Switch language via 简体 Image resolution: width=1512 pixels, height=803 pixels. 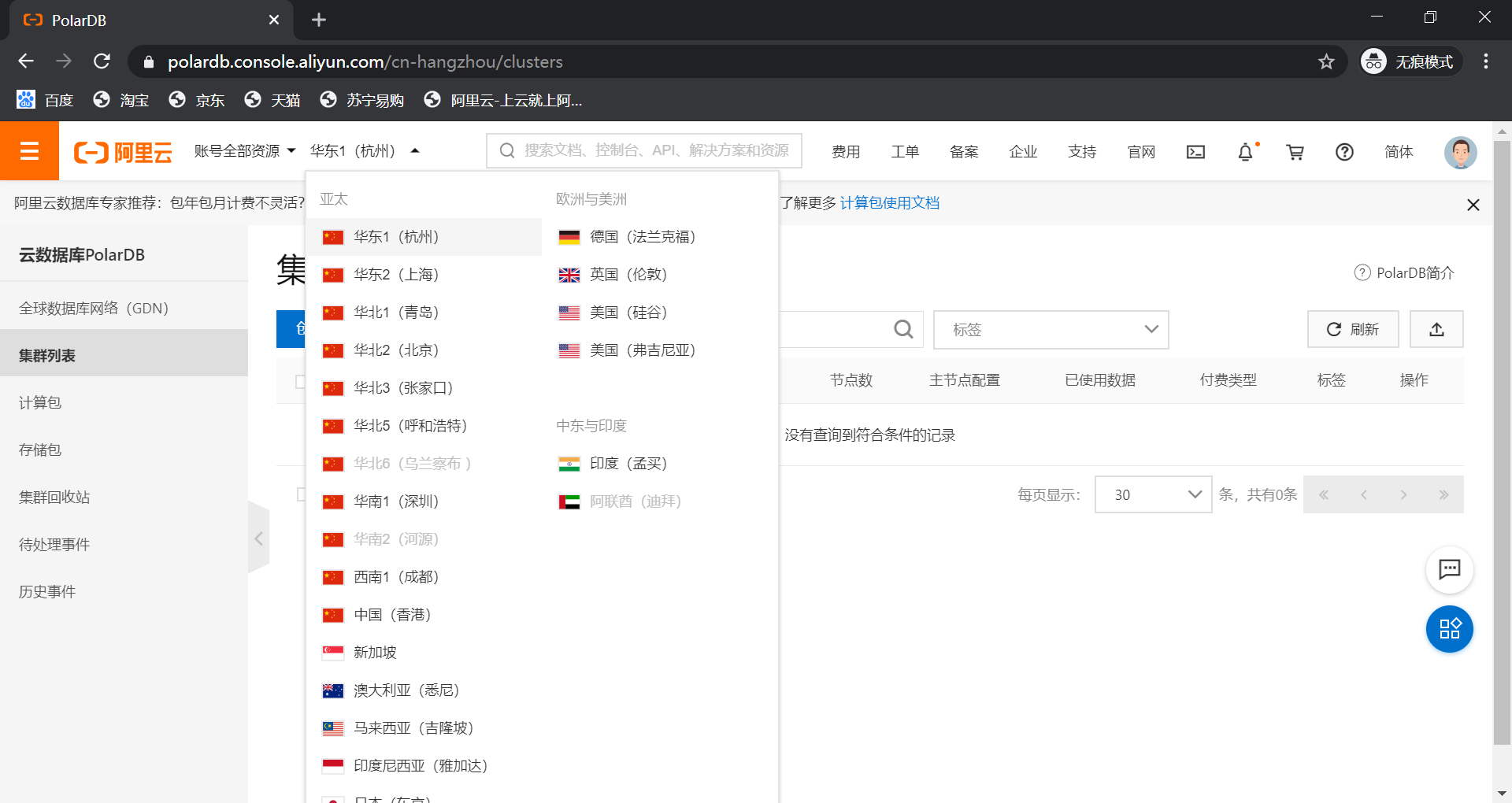[x=1399, y=152]
